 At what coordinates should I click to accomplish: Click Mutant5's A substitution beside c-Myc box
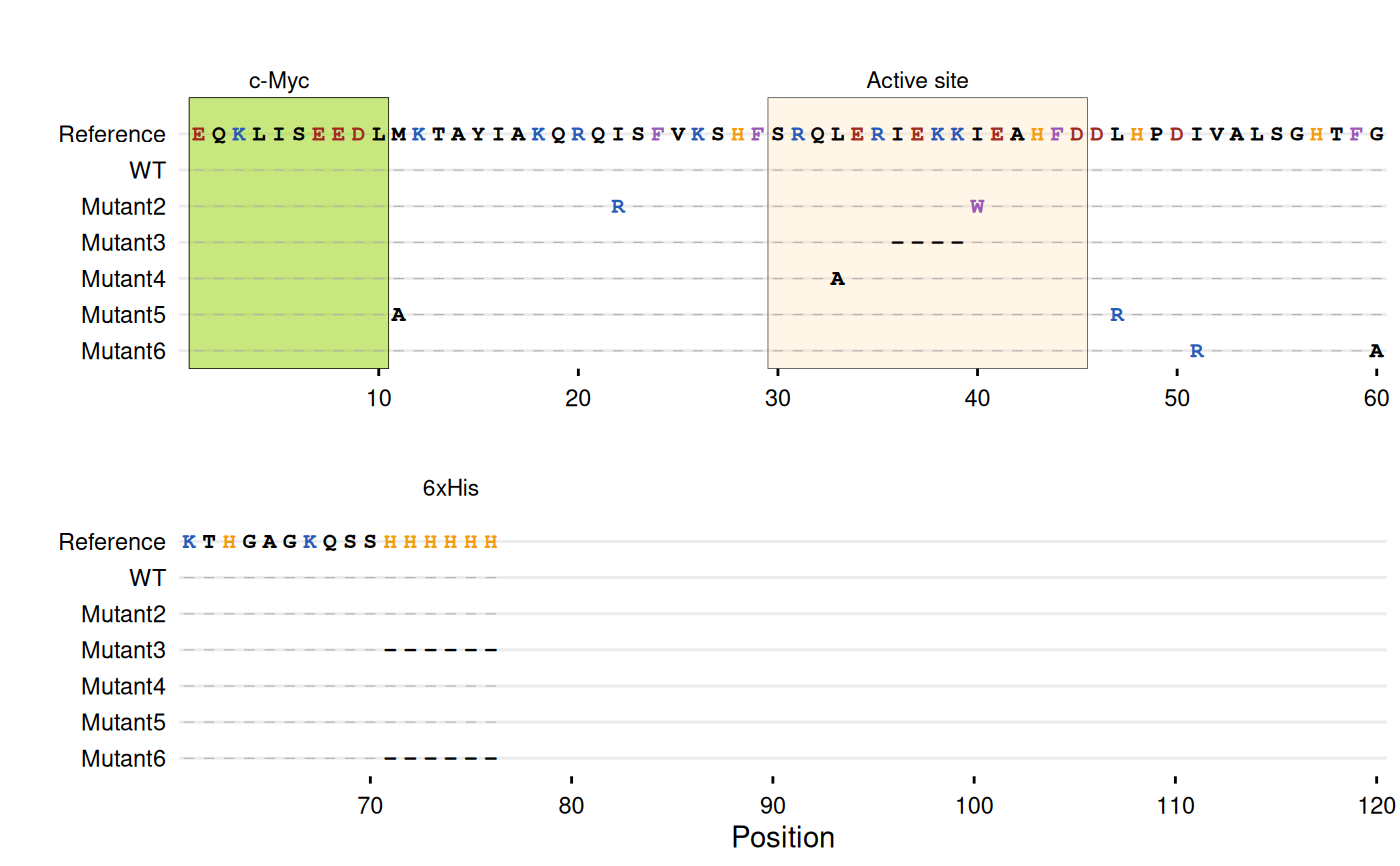point(398,315)
